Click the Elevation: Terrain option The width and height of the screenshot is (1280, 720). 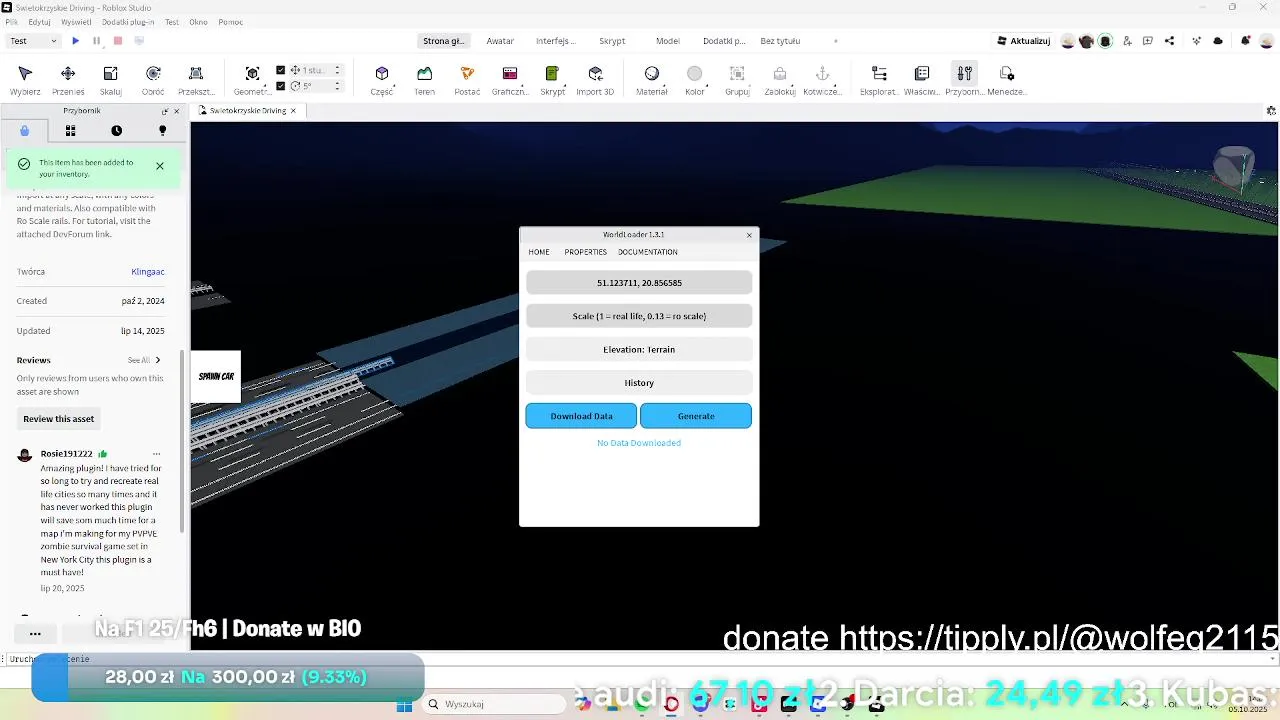[x=639, y=350]
